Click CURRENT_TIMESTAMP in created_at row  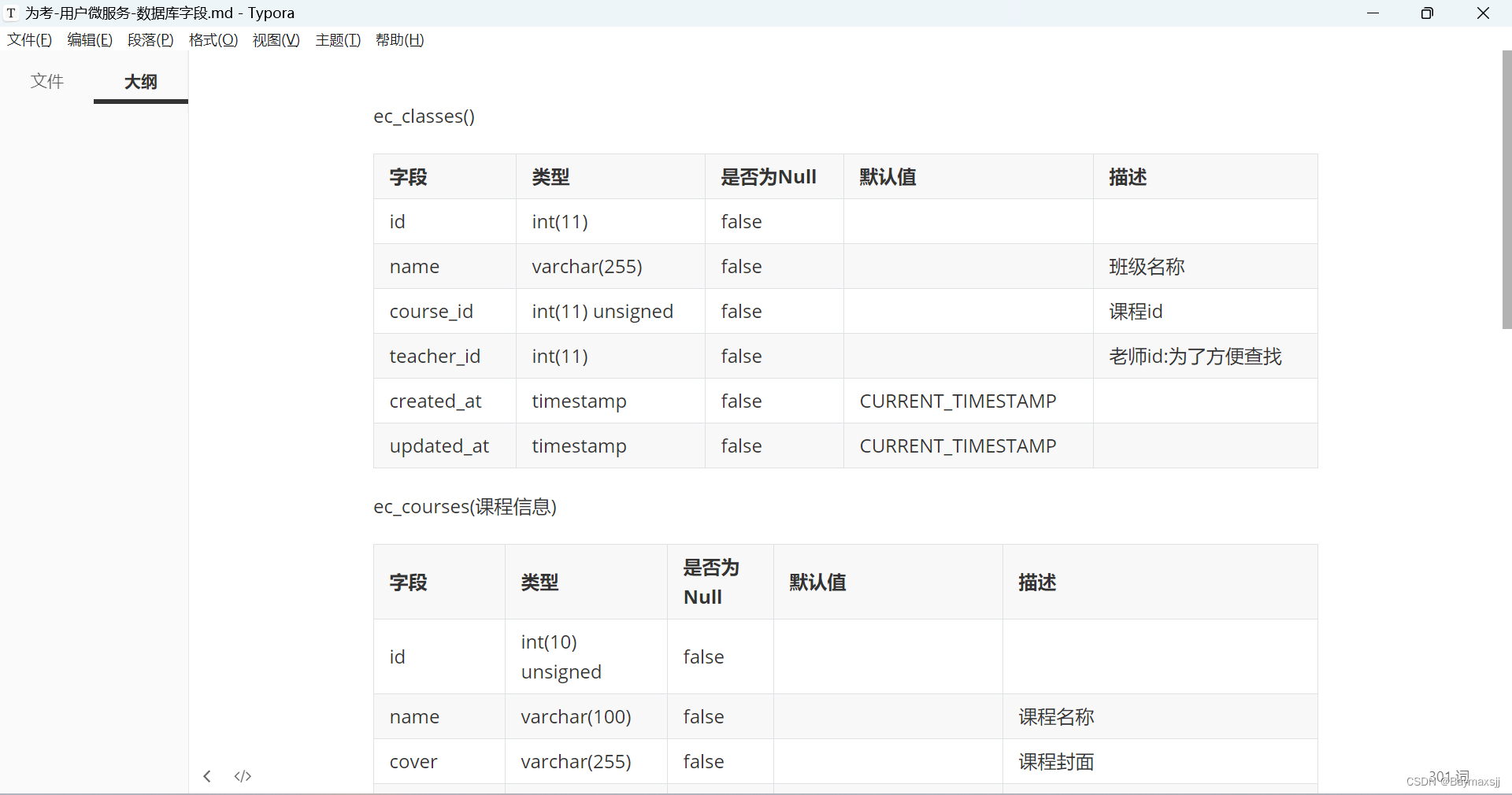[x=958, y=401]
